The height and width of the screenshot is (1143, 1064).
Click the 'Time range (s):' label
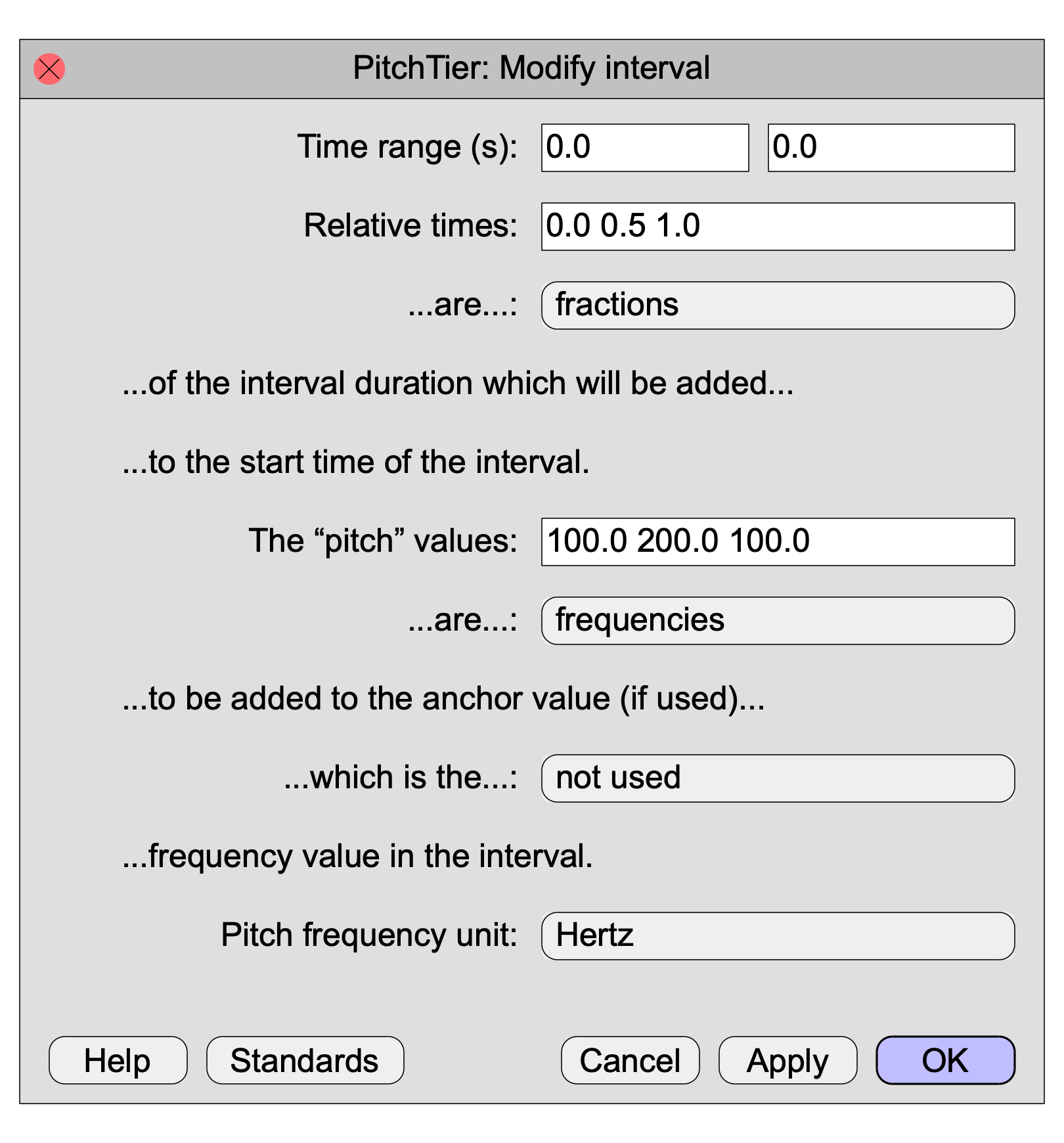[407, 147]
